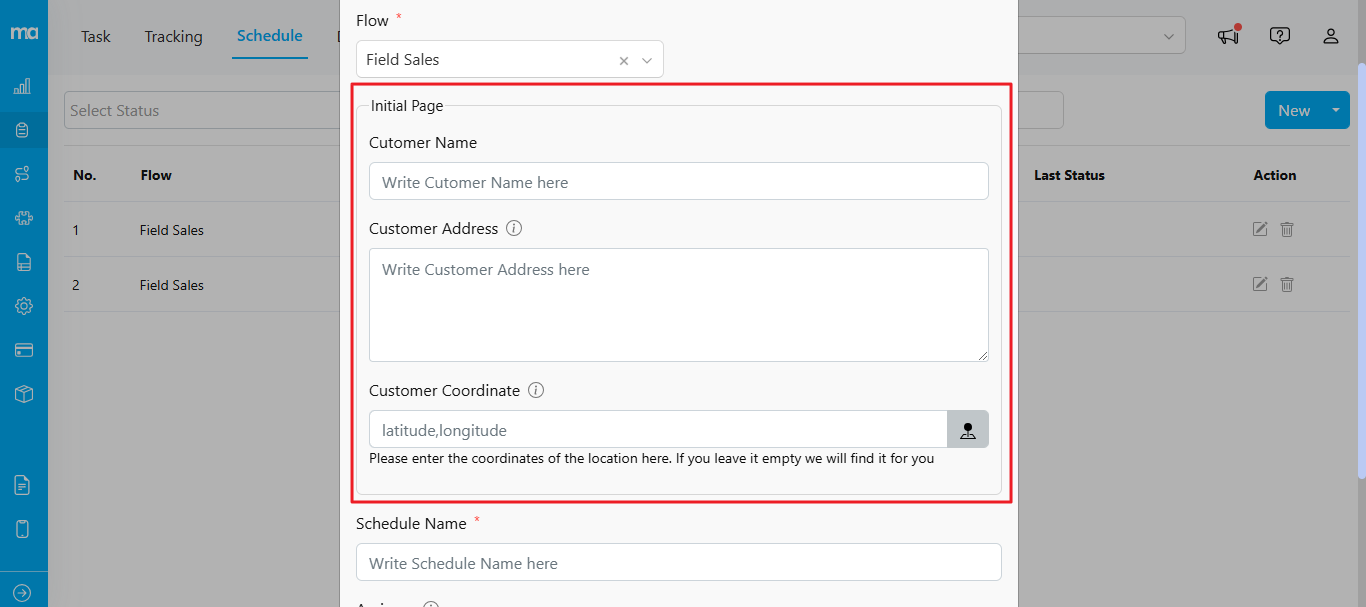Click the Schedule Name input field
The height and width of the screenshot is (607, 1366).
pyautogui.click(x=678, y=563)
